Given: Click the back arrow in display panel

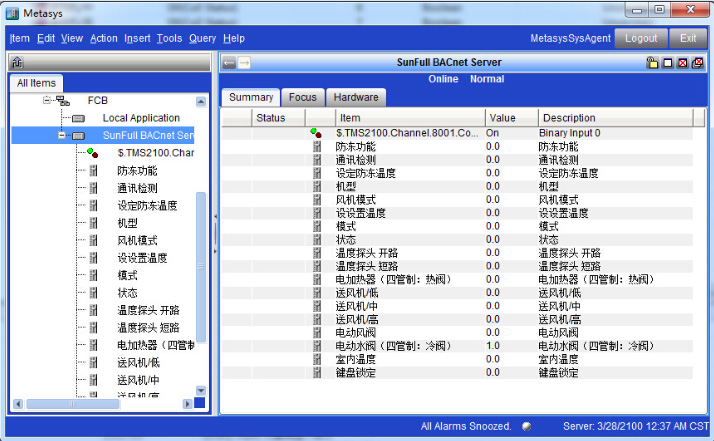Looking at the screenshot, I should (229, 62).
